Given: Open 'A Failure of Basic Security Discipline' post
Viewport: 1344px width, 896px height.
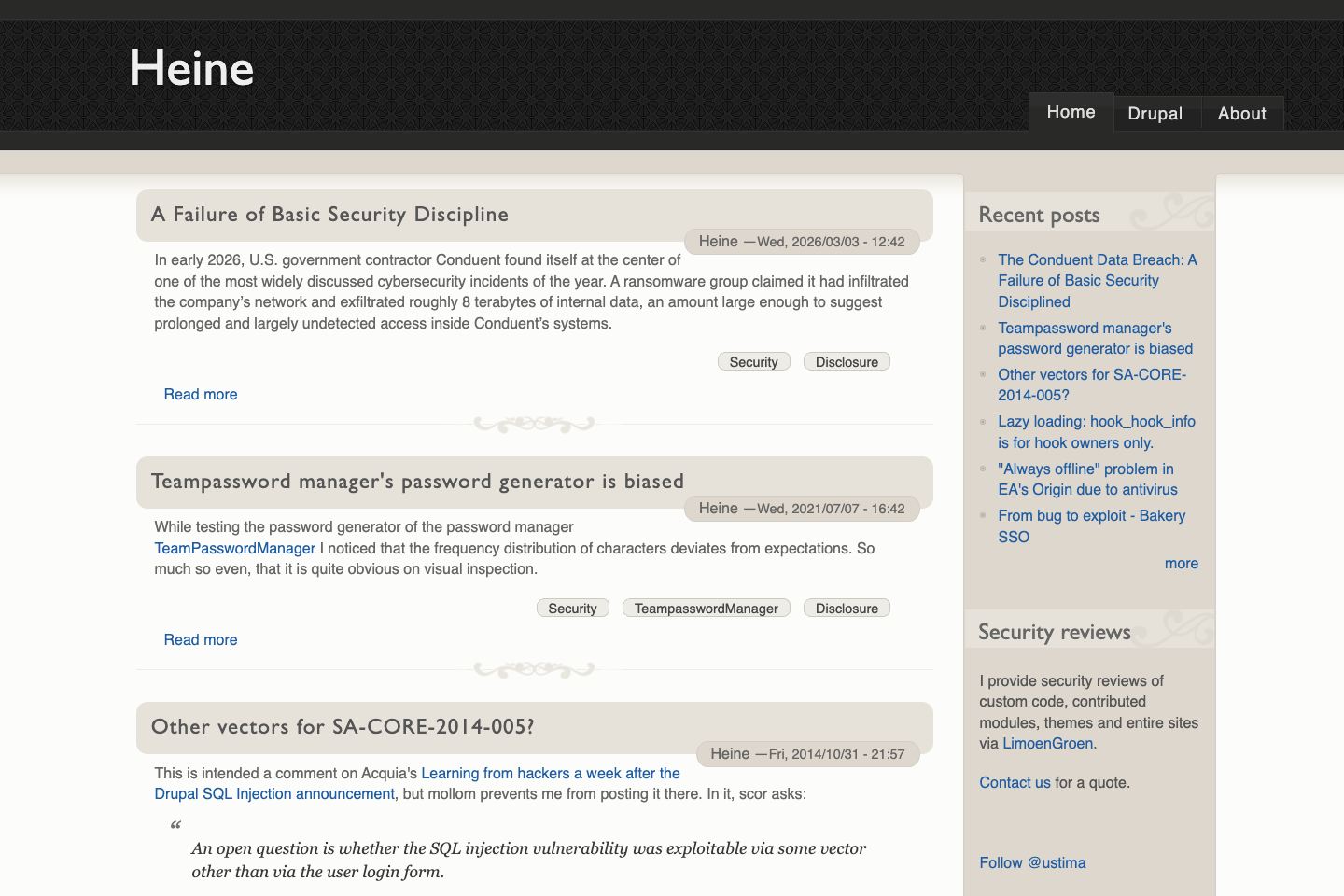Looking at the screenshot, I should coord(329,215).
